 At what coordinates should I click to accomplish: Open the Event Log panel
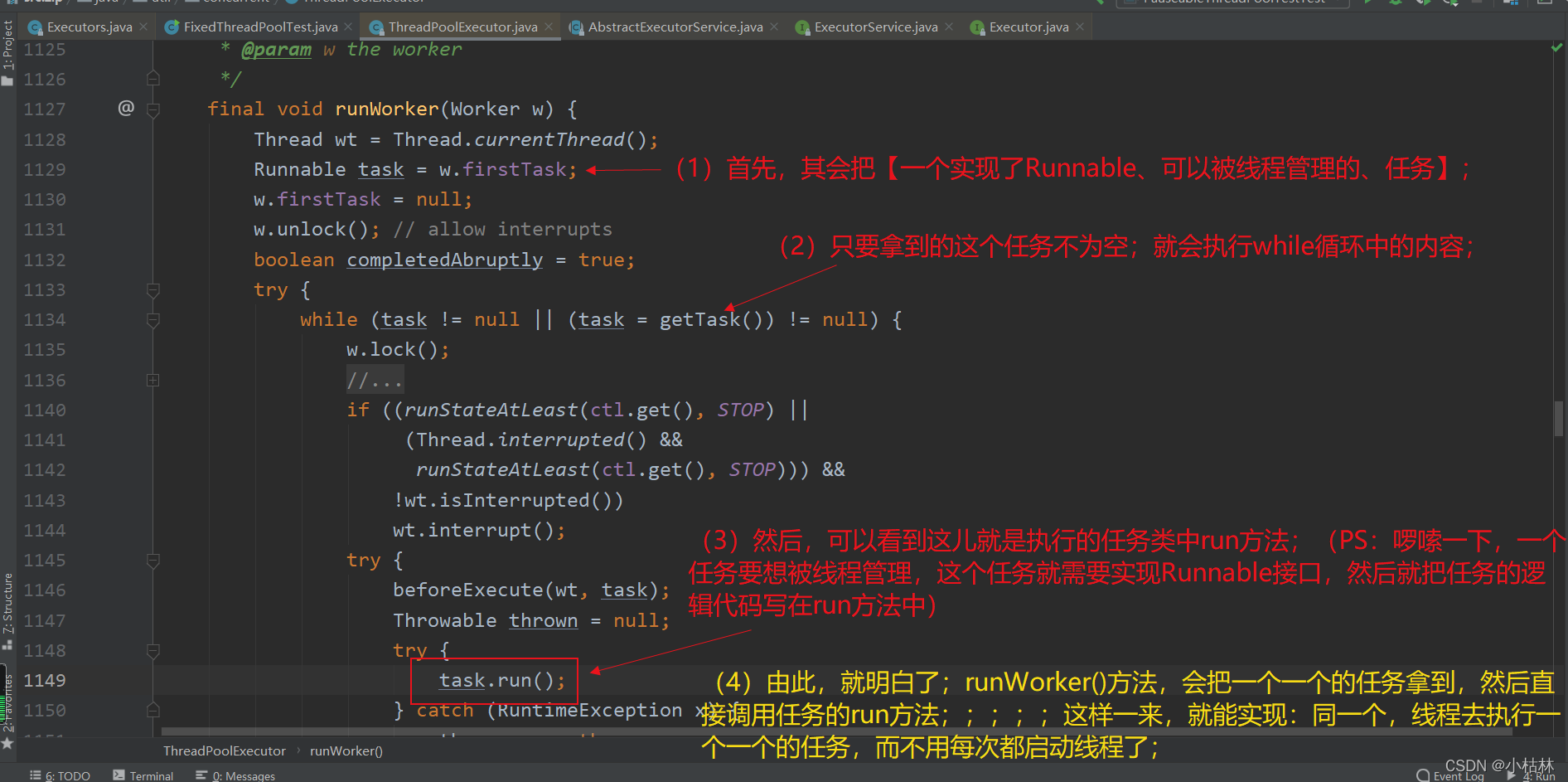pos(1451,776)
